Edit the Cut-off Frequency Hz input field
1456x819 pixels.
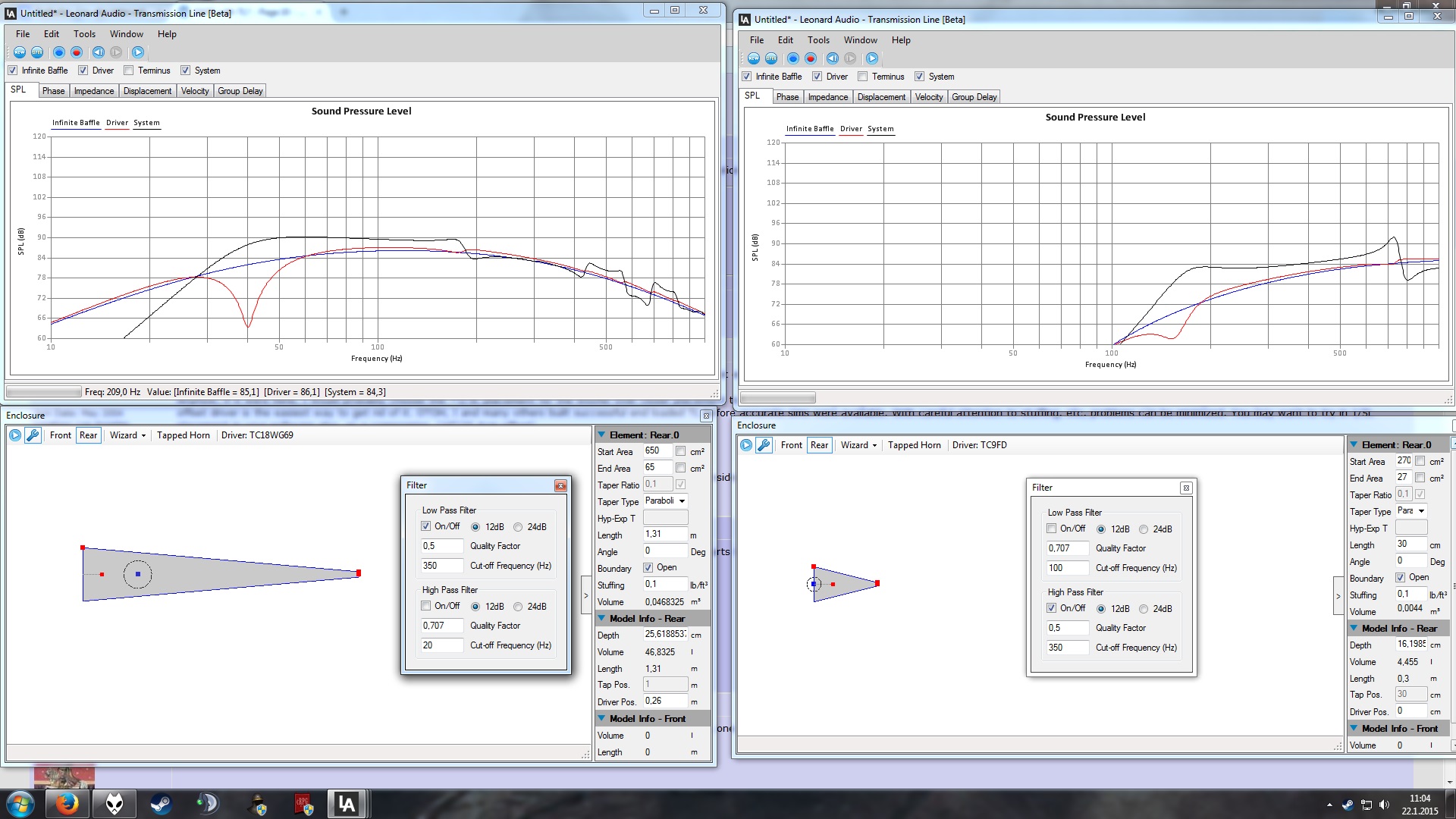pyautogui.click(x=441, y=565)
